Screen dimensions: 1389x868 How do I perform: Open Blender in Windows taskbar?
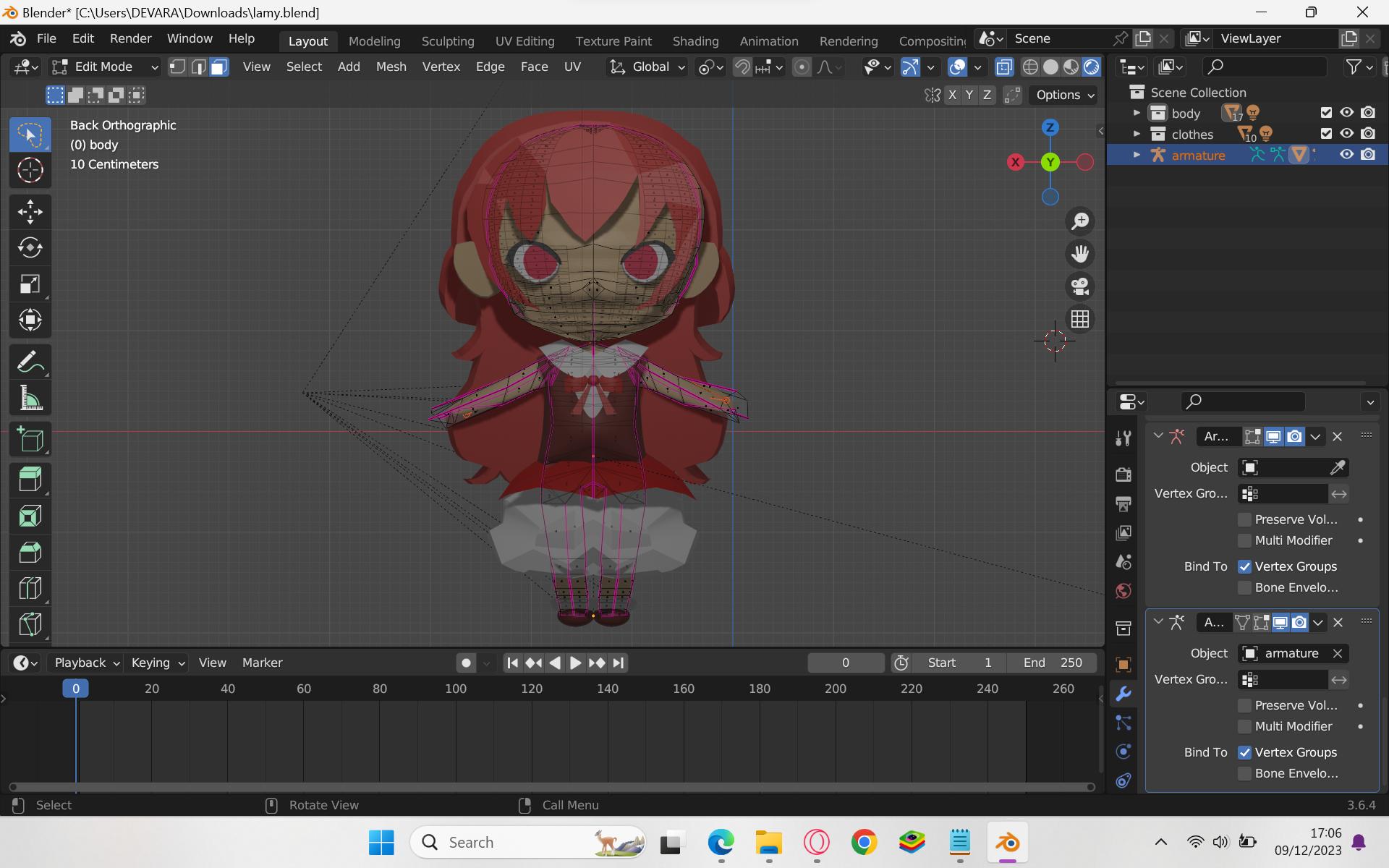coord(1008,842)
